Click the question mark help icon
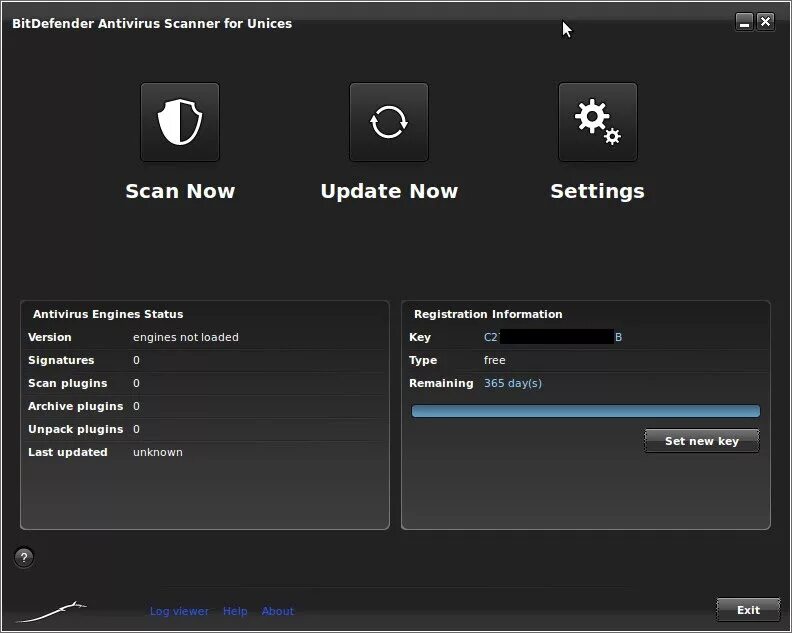 24,558
